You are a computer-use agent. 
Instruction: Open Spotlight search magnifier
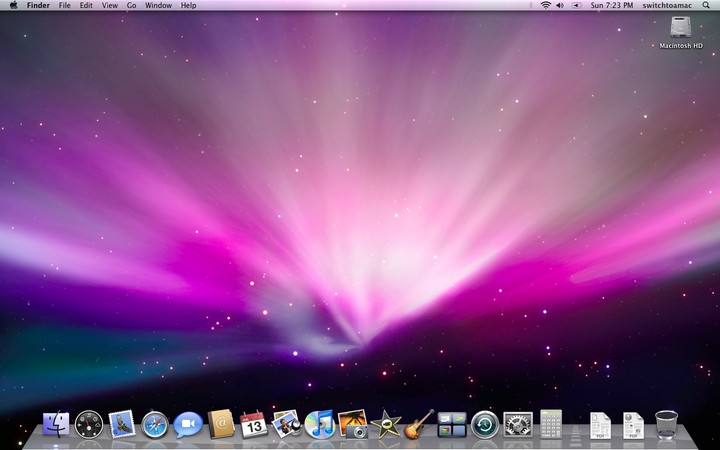(706, 6)
